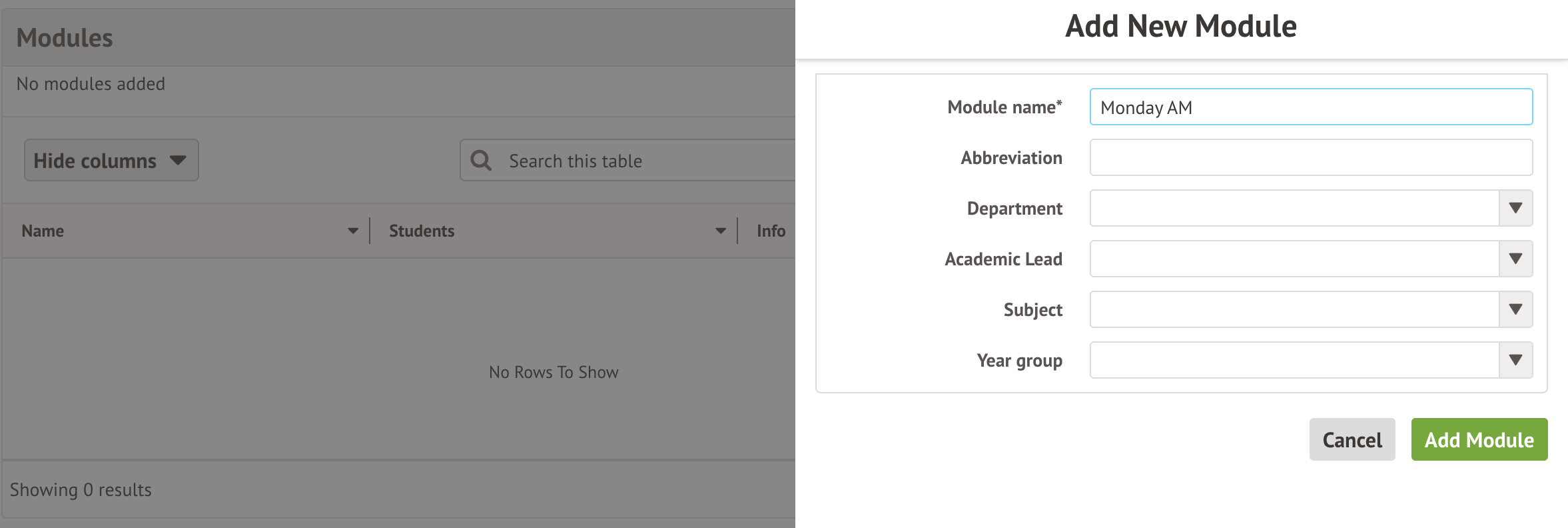Click inside the Subject combo box field

tap(1294, 309)
